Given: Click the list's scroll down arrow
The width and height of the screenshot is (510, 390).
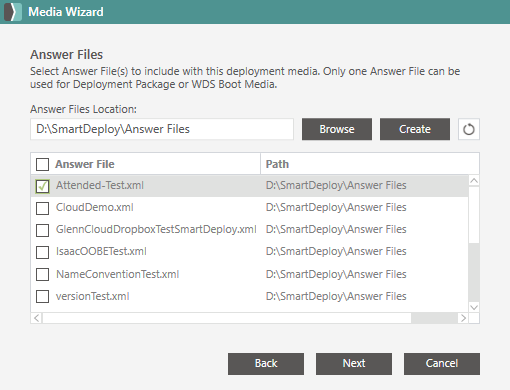Looking at the screenshot, I should click(474, 307).
